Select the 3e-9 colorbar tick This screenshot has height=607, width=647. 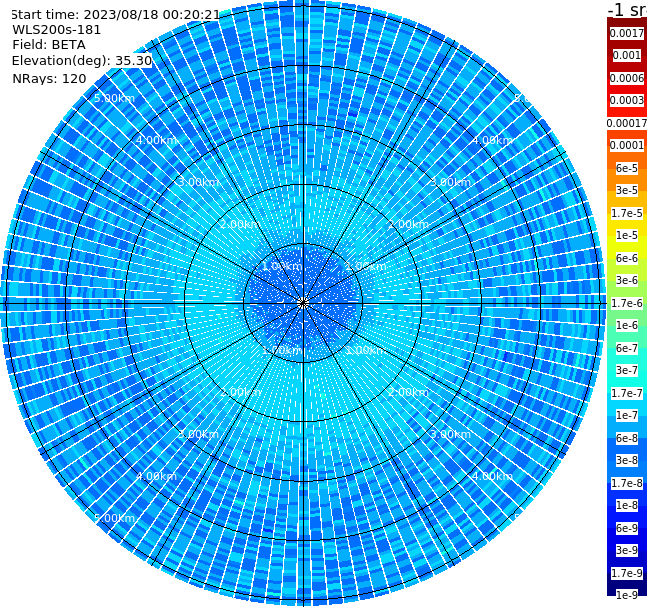[627, 550]
